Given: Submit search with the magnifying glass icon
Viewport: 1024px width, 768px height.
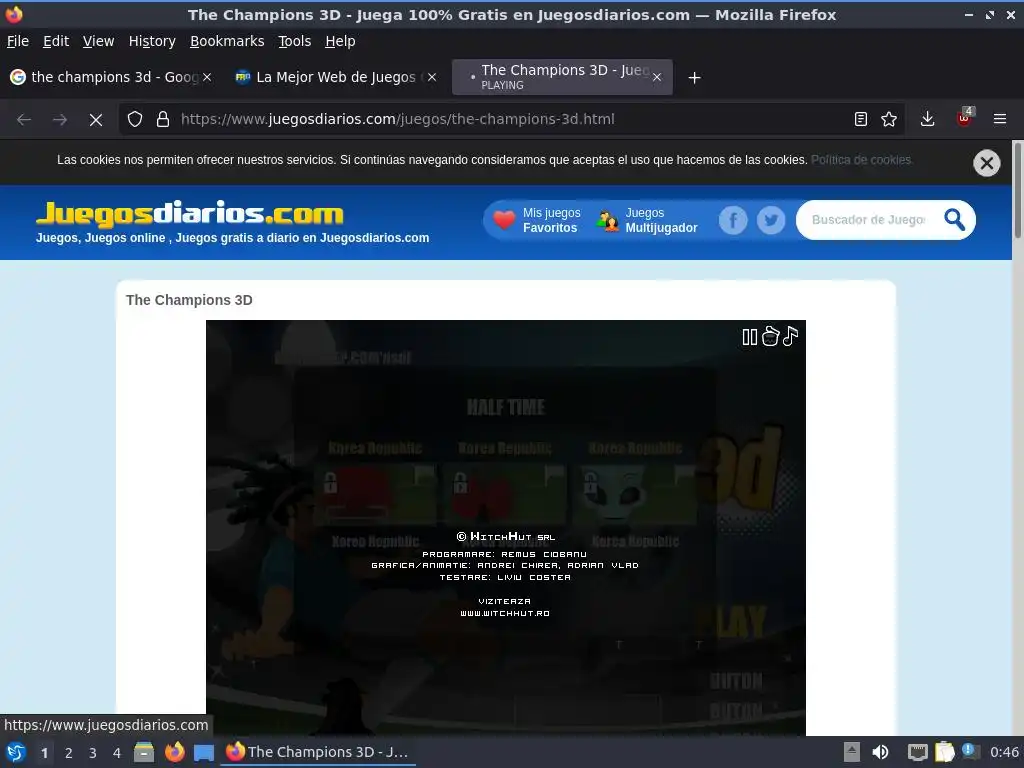Looking at the screenshot, I should point(954,220).
